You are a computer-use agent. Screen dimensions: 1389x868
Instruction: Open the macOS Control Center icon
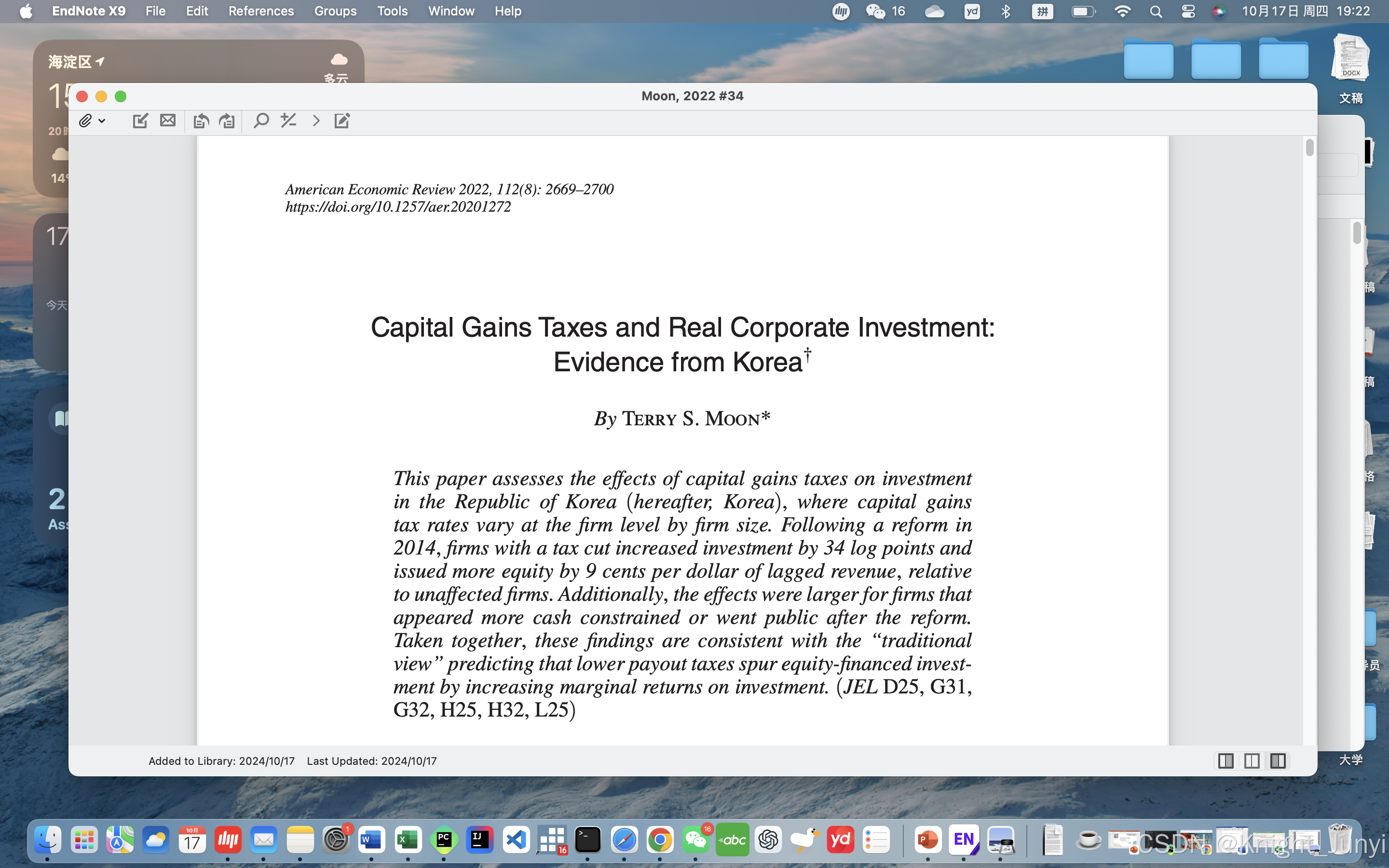click(x=1188, y=11)
